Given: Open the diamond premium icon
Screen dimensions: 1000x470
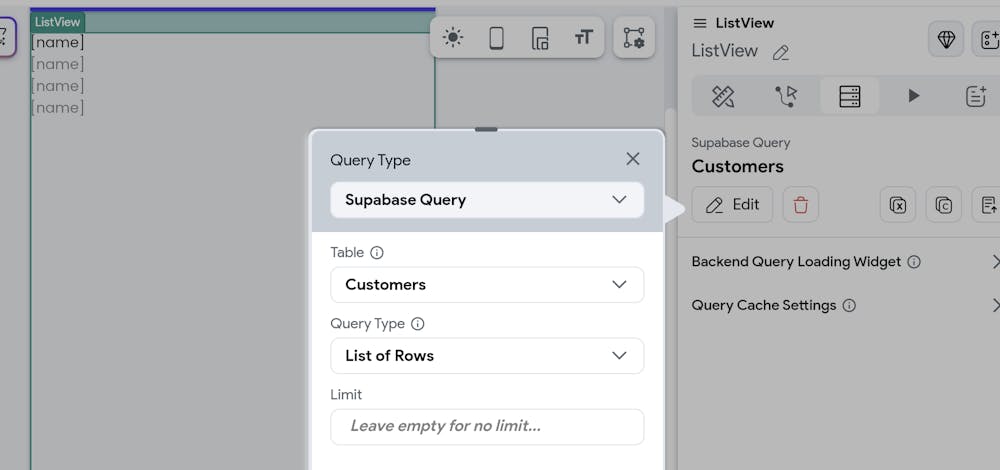Looking at the screenshot, I should 946,39.
